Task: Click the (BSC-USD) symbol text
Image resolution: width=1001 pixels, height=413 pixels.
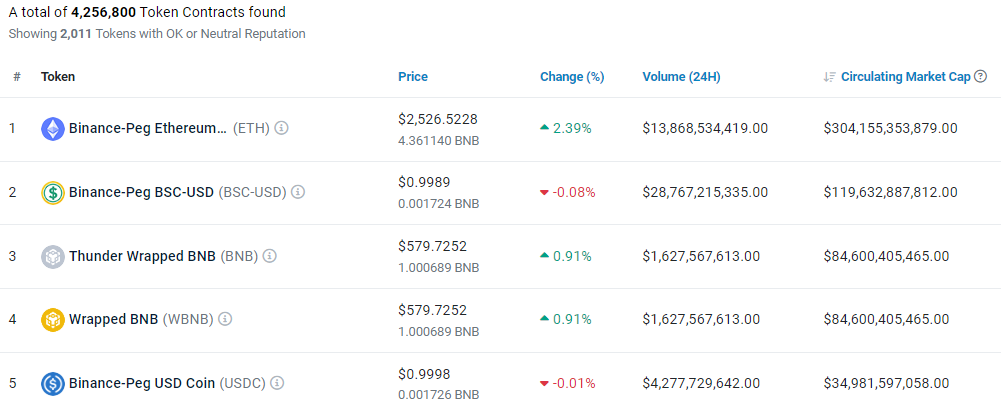Action: click(x=253, y=192)
